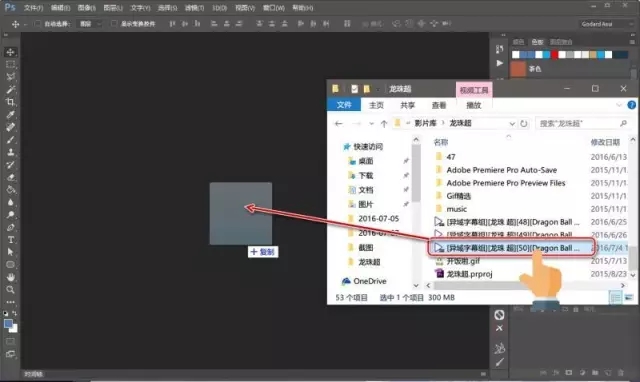The image size is (640, 382).
Task: Switch to the 播放 ribbon tab
Action: (x=473, y=105)
